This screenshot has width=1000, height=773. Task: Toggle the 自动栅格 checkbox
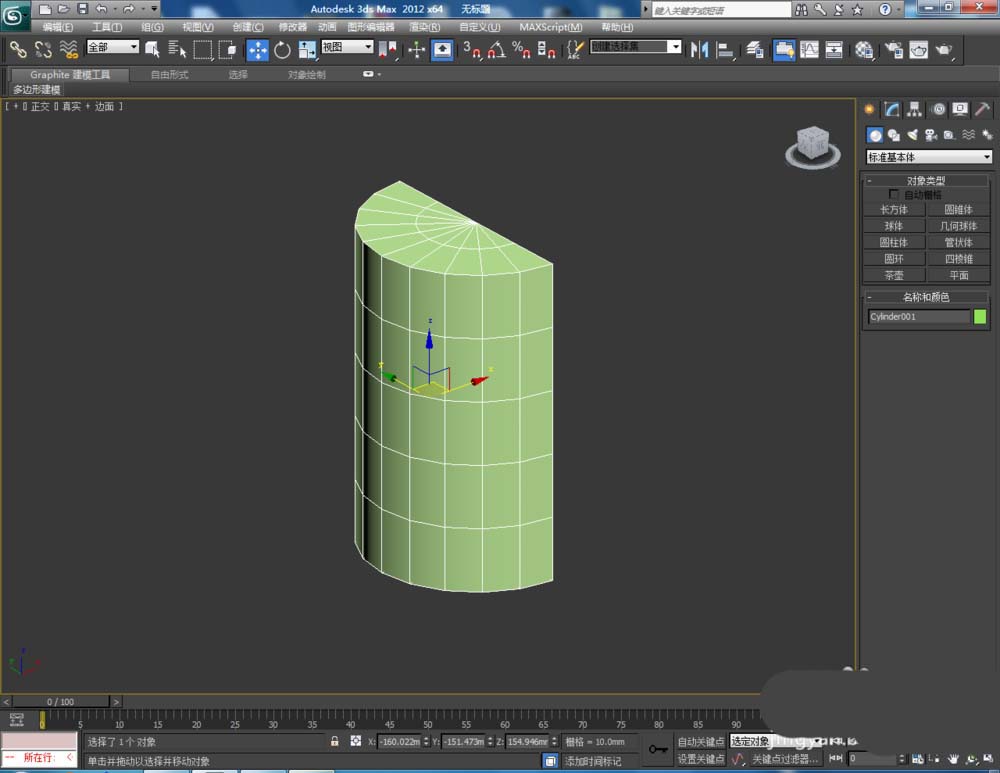894,194
